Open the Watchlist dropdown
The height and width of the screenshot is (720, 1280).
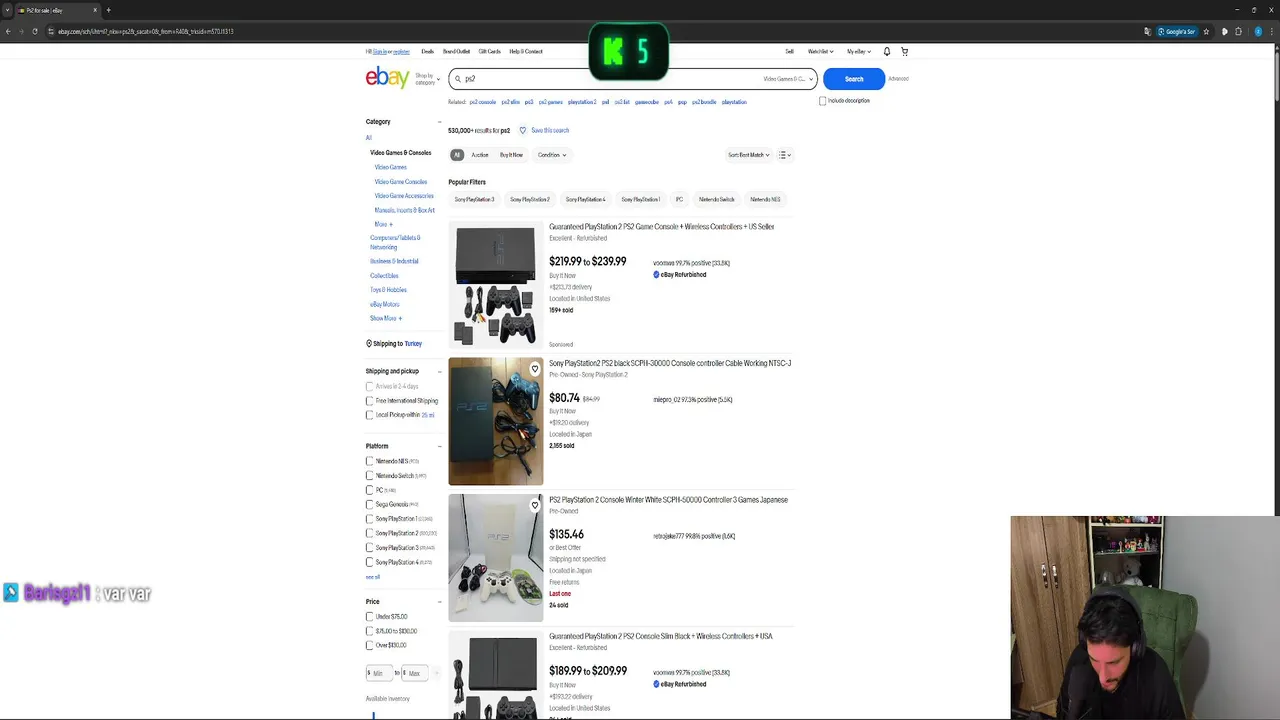(x=821, y=51)
